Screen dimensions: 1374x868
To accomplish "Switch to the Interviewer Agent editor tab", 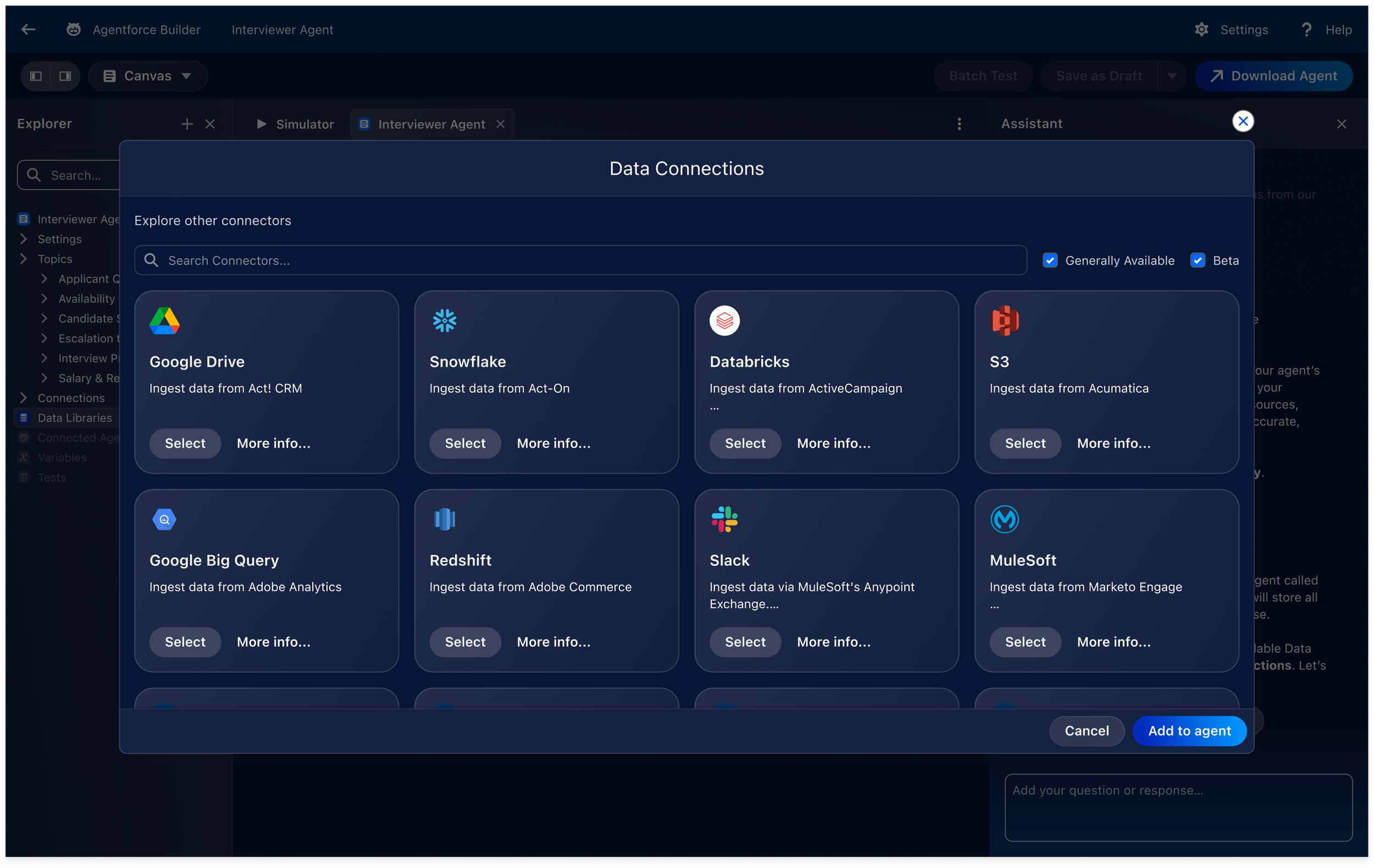I will click(x=431, y=124).
